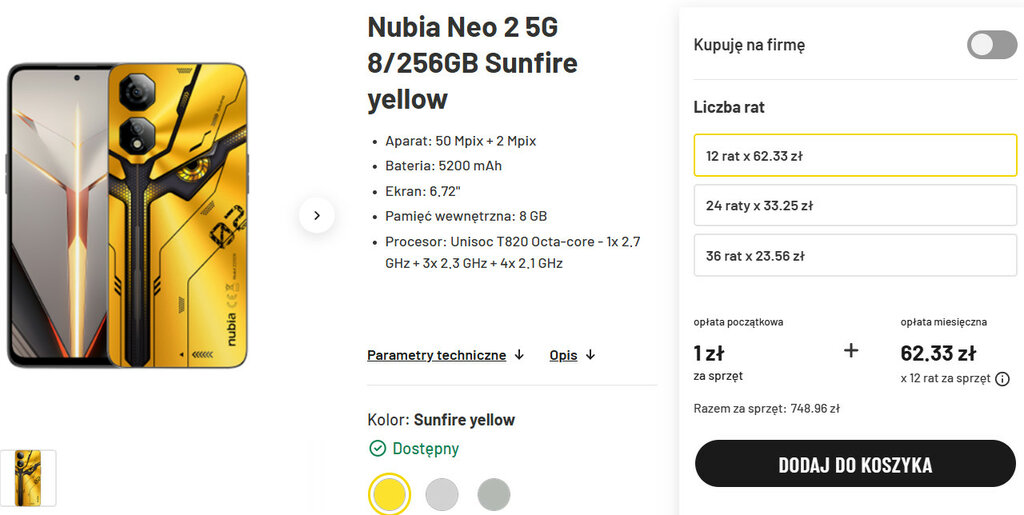Open the yellow phone thumbnail image
The height and width of the screenshot is (515, 1024).
[x=28, y=478]
